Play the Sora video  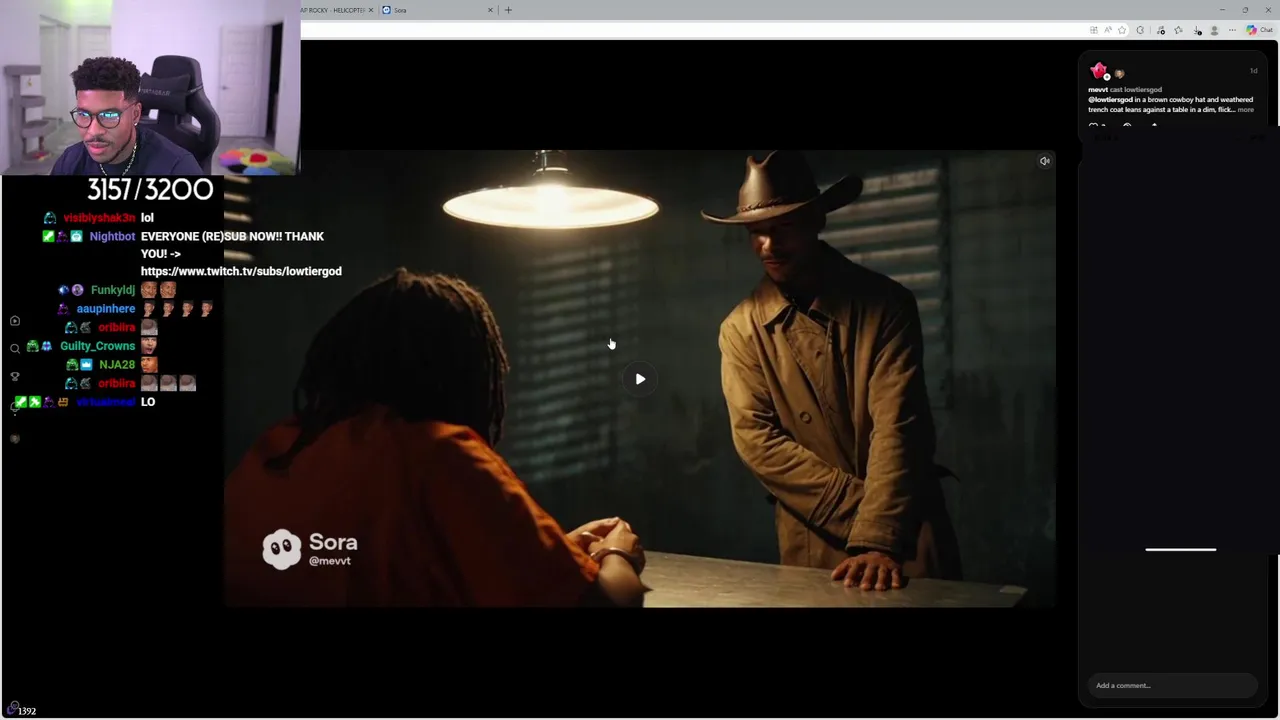click(x=640, y=379)
